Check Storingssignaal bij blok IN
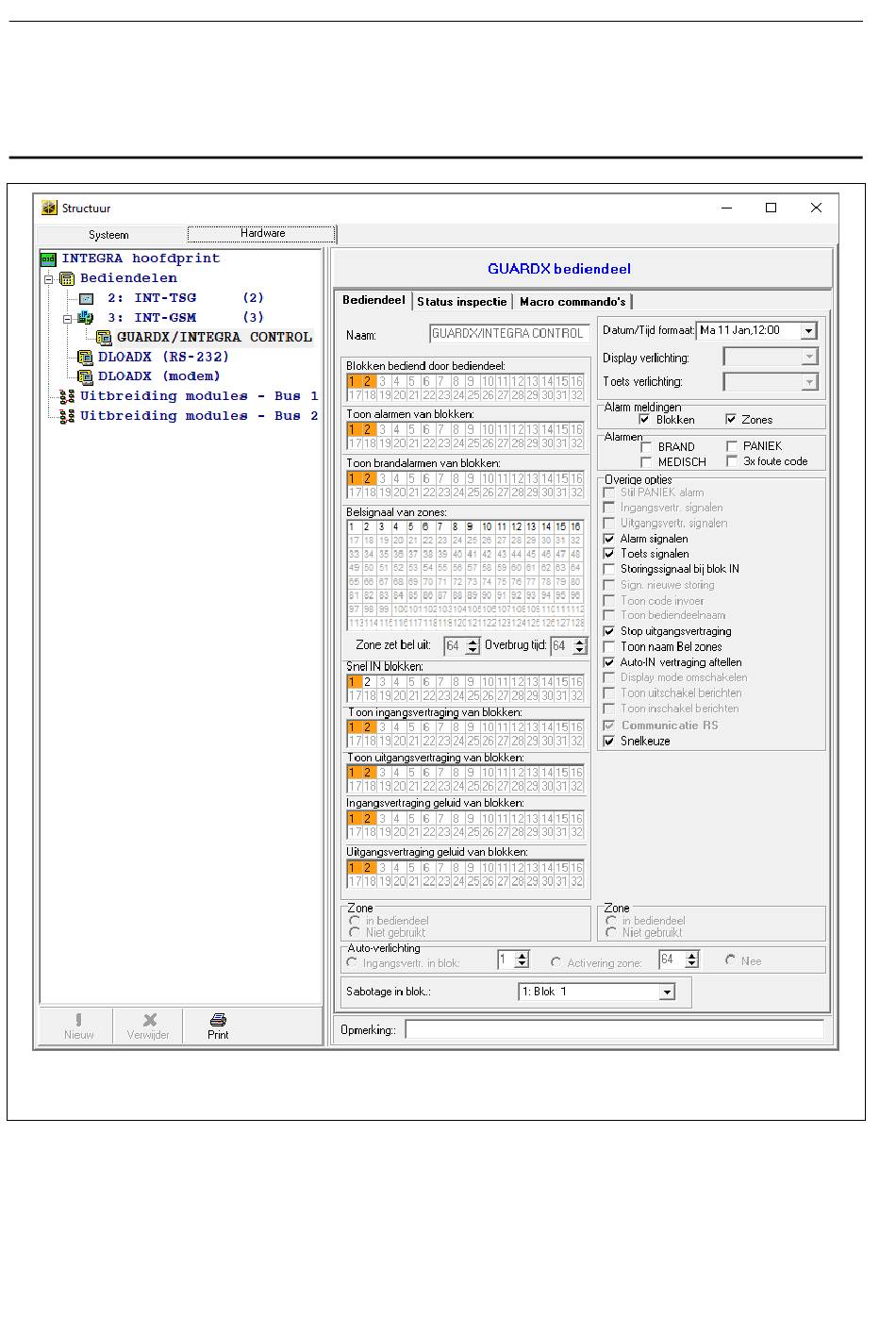Viewport: 896px width, 1318px height. tap(609, 569)
